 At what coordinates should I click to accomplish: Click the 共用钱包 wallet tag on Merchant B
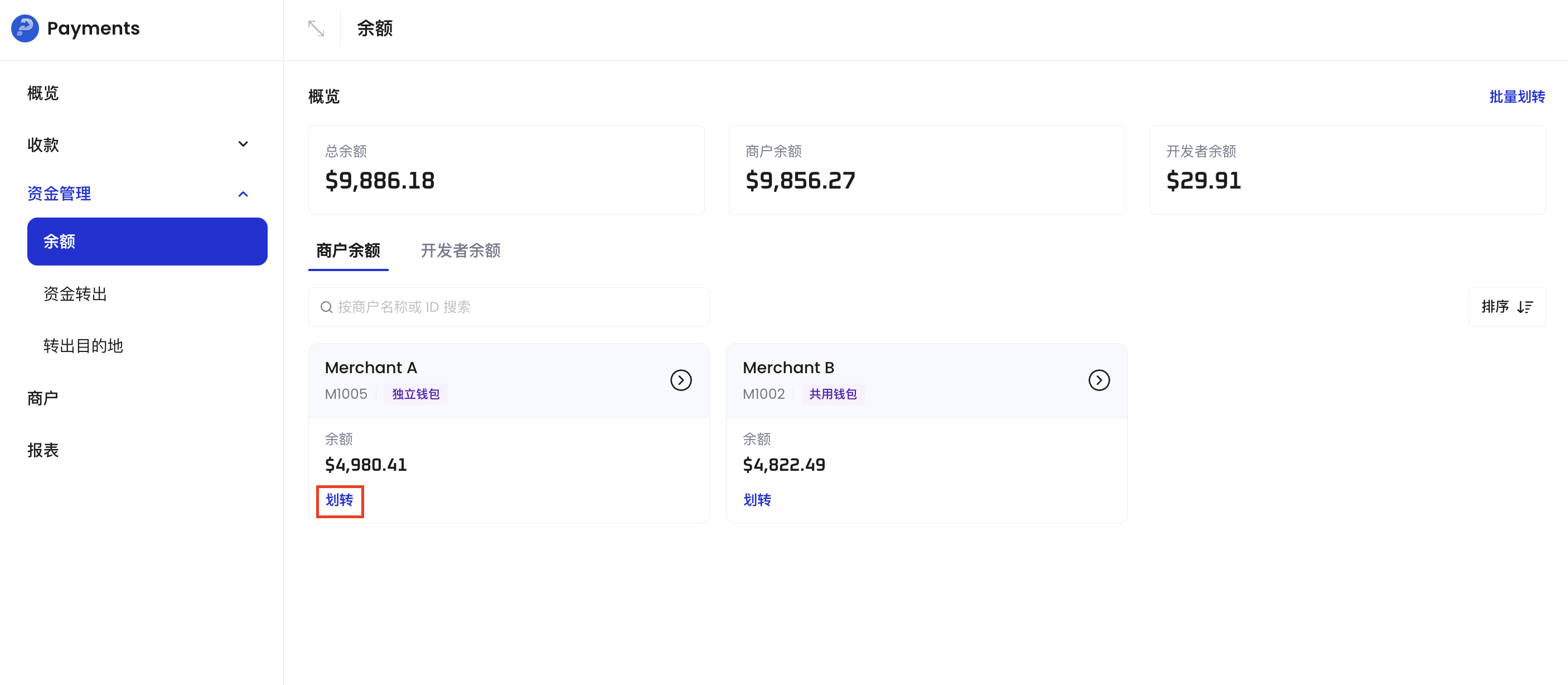click(833, 394)
